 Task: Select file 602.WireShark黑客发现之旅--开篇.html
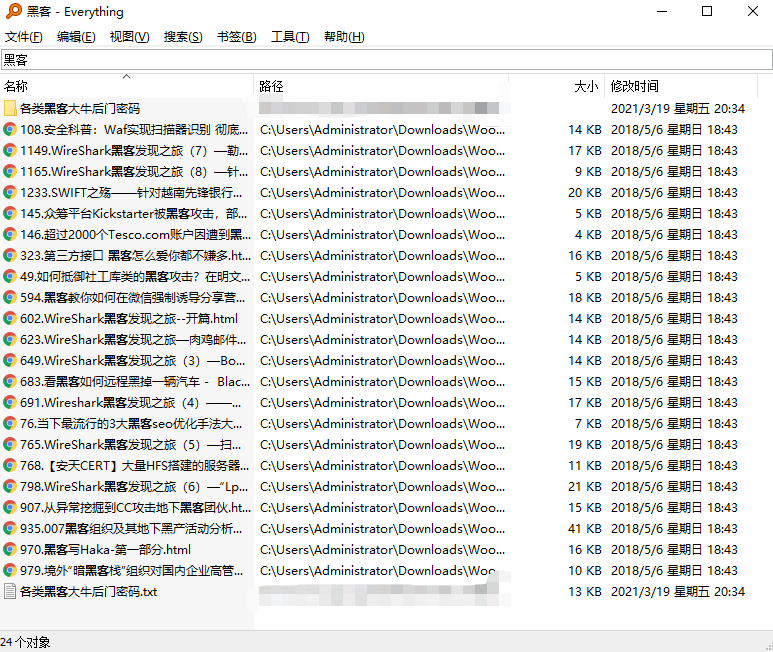tap(129, 319)
